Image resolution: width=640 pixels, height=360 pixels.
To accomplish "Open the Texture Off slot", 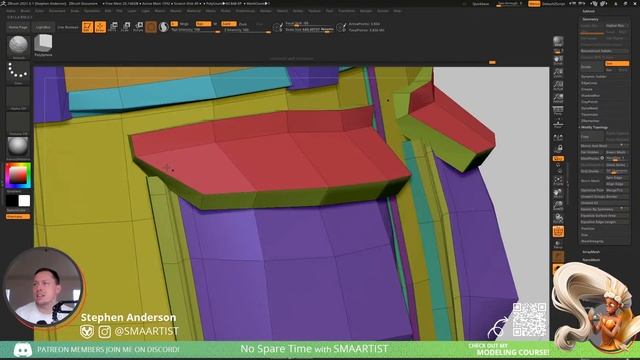I will [x=18, y=123].
